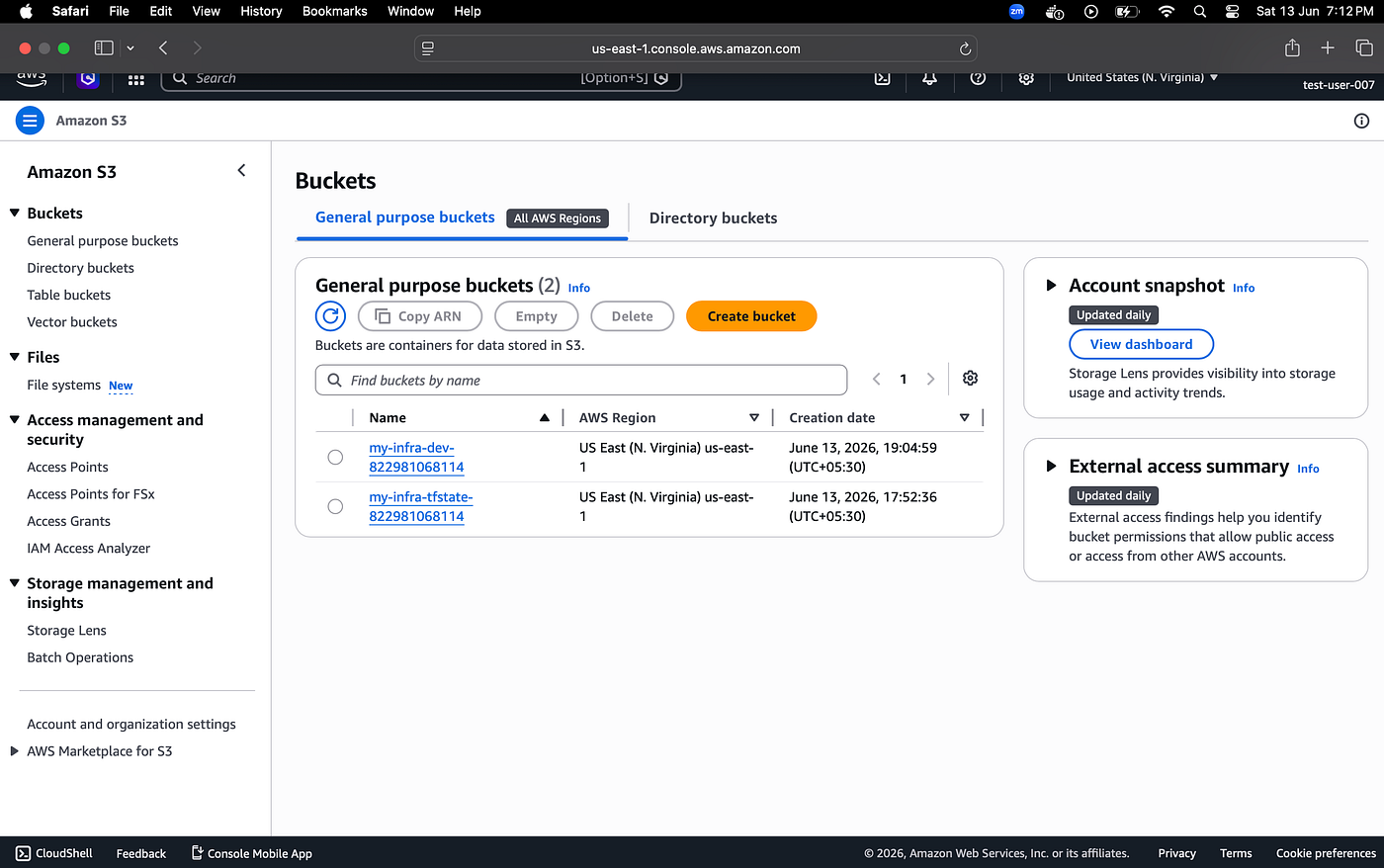Viewport: 1384px width, 868px height.
Task: Go to next page of buckets
Action: 930,379
